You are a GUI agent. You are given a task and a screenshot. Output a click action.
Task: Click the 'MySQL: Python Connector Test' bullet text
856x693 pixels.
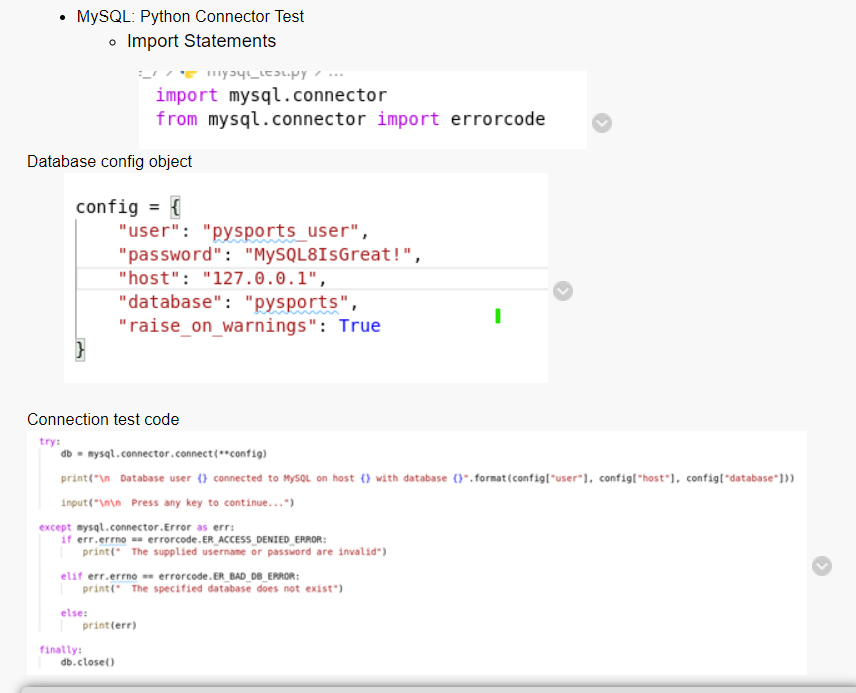(x=190, y=16)
